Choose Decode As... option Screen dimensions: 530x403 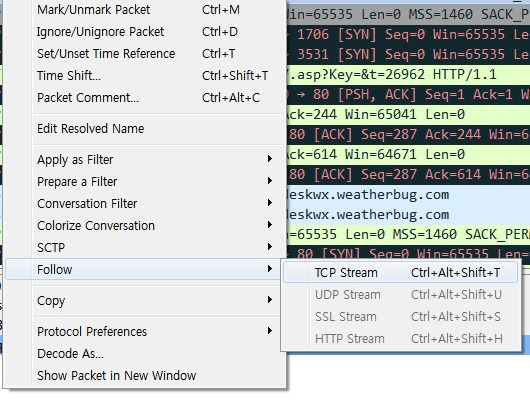coord(144,354)
